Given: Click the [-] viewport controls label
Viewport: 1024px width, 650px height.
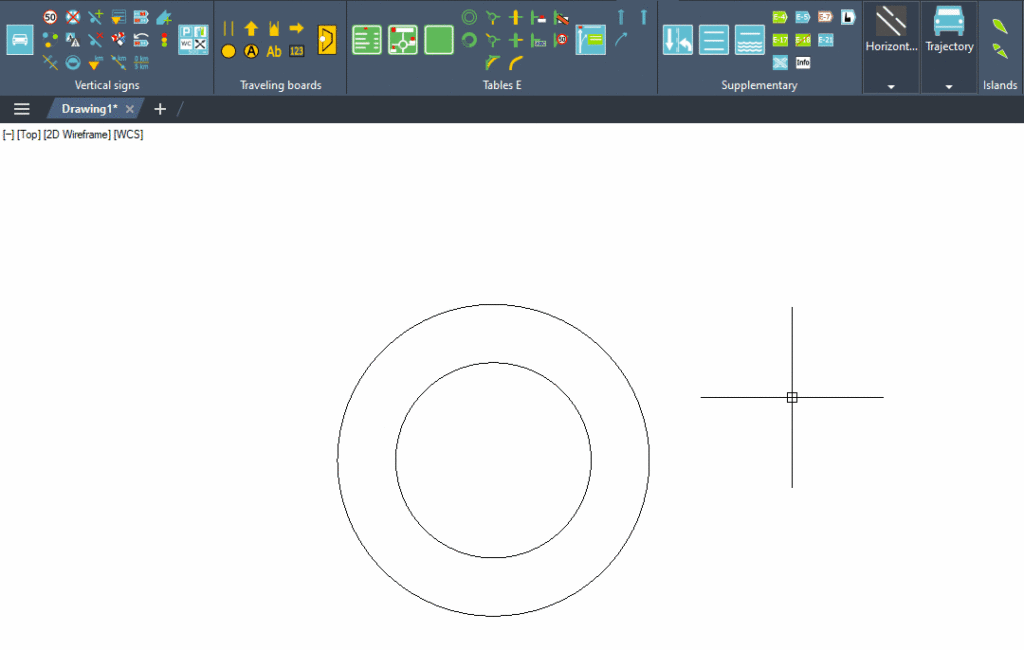Looking at the screenshot, I should (8, 135).
